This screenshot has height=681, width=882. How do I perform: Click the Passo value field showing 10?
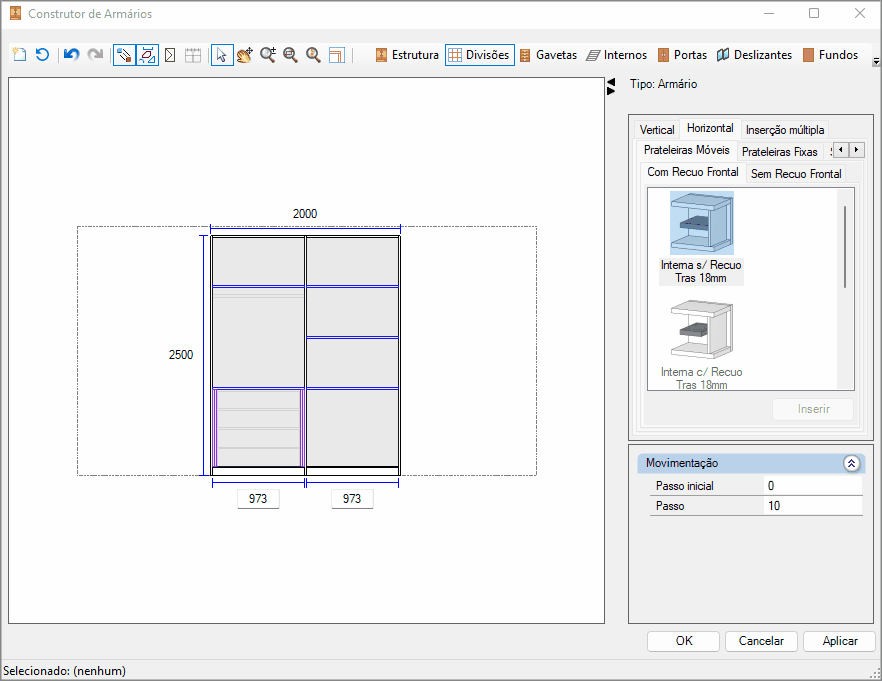point(813,506)
